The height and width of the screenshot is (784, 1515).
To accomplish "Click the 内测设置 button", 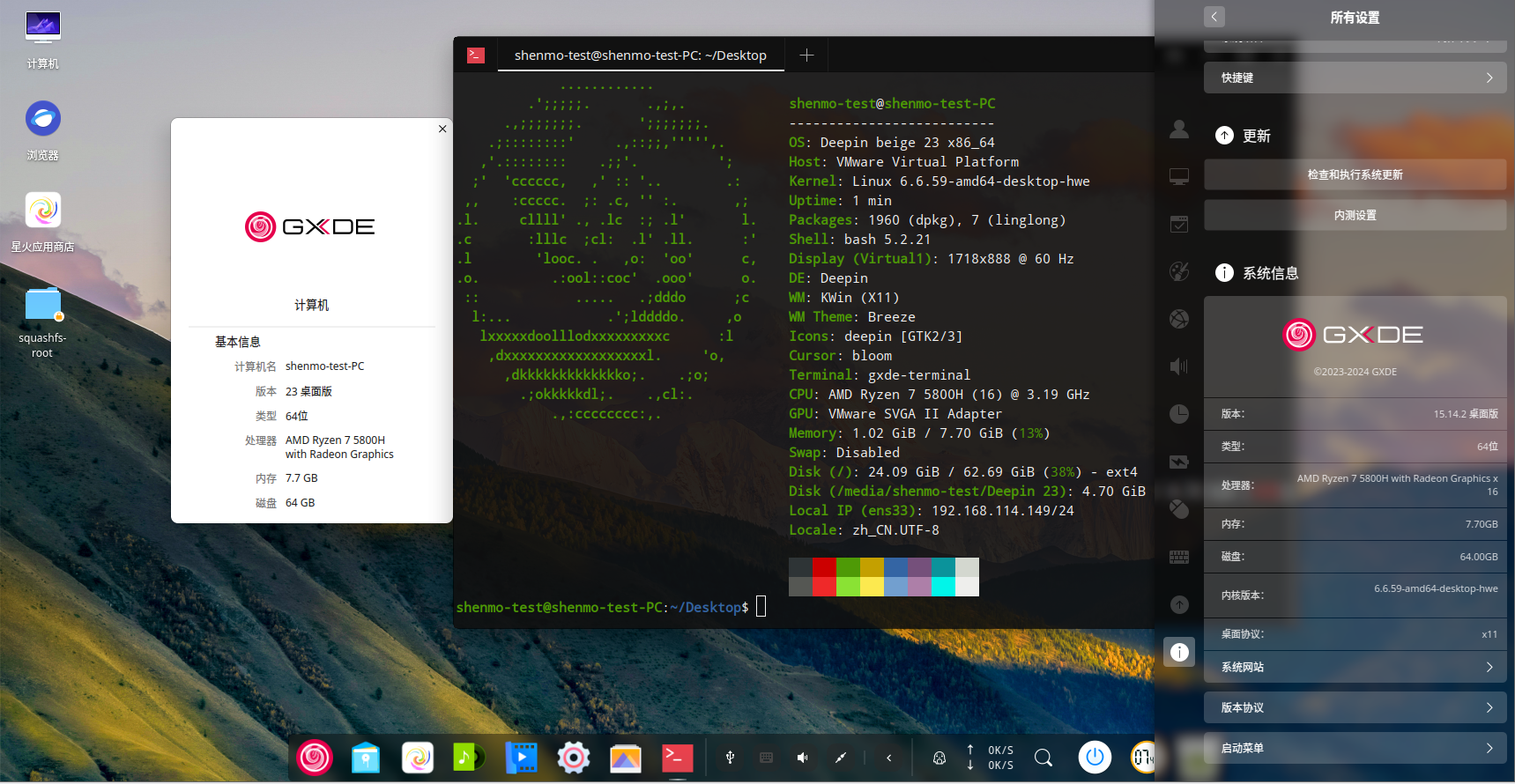I will [x=1355, y=215].
